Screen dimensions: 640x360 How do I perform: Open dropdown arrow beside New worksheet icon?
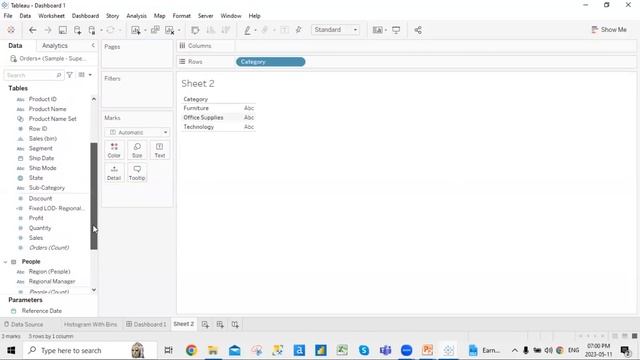[145, 30]
